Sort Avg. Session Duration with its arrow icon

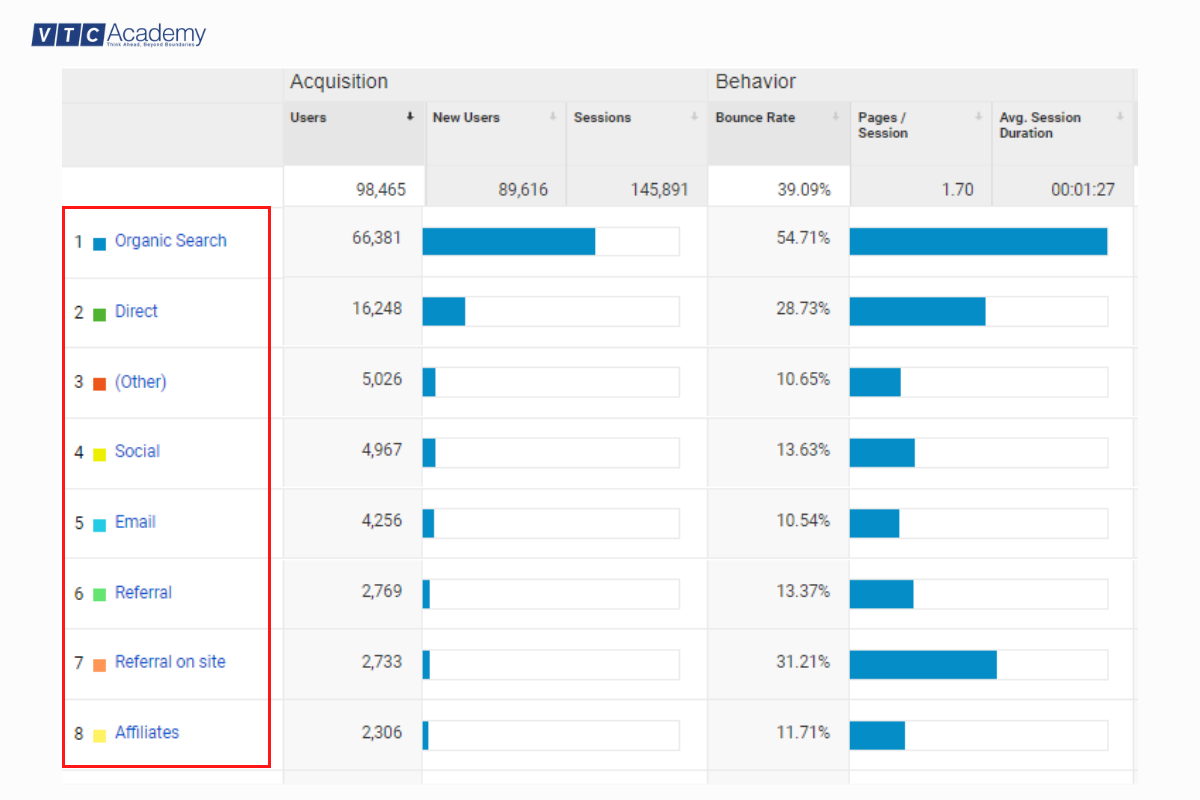coord(1120,117)
